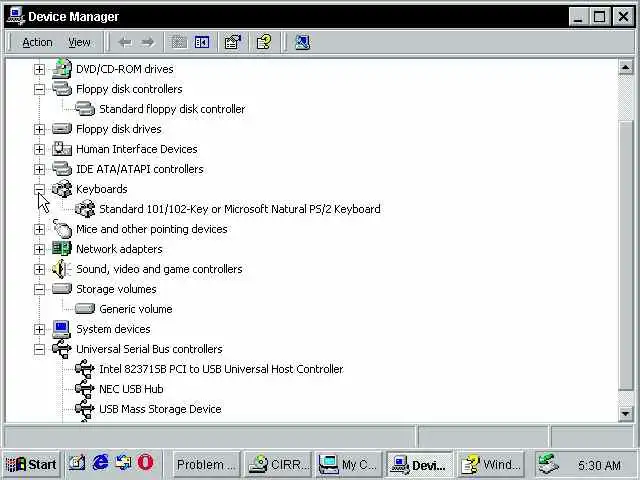
Task: Switch to CIRR taskbar button
Action: (278, 464)
